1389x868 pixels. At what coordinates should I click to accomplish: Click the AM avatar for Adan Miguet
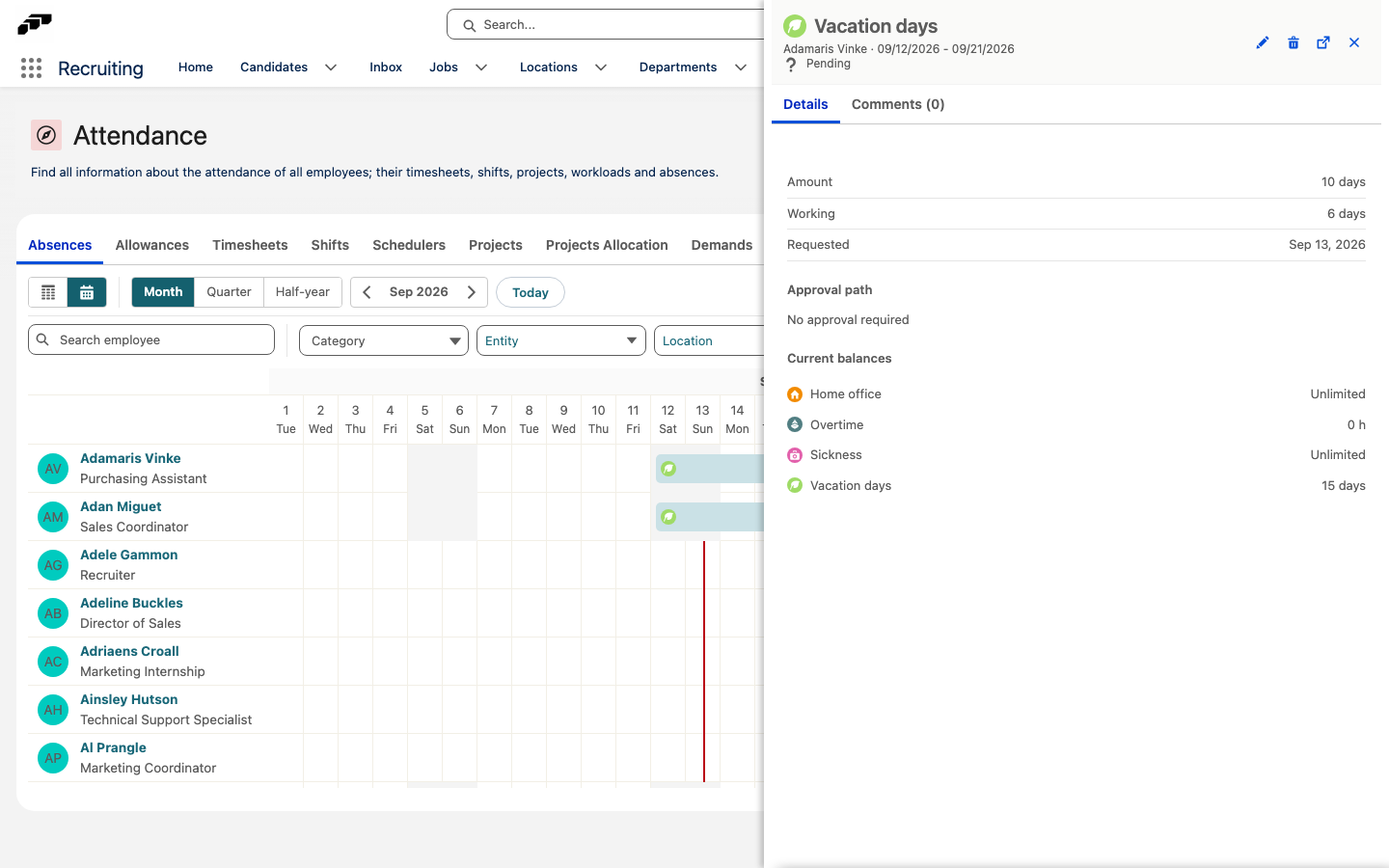53,517
